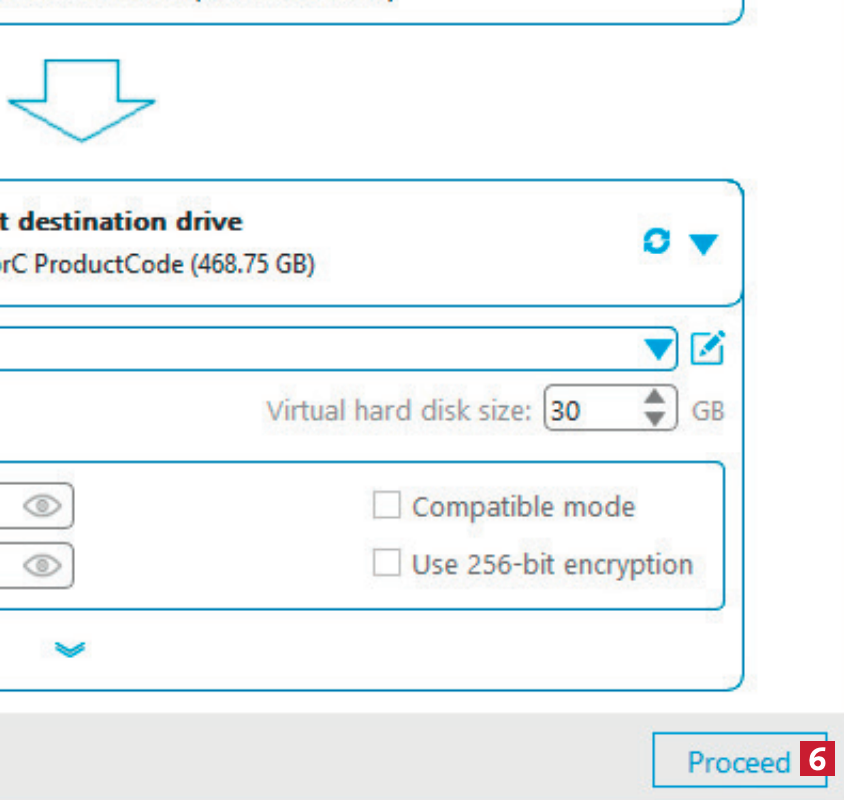844x800 pixels.
Task: Tick the Use 256-bit encryption checkbox
Action: click(386, 564)
